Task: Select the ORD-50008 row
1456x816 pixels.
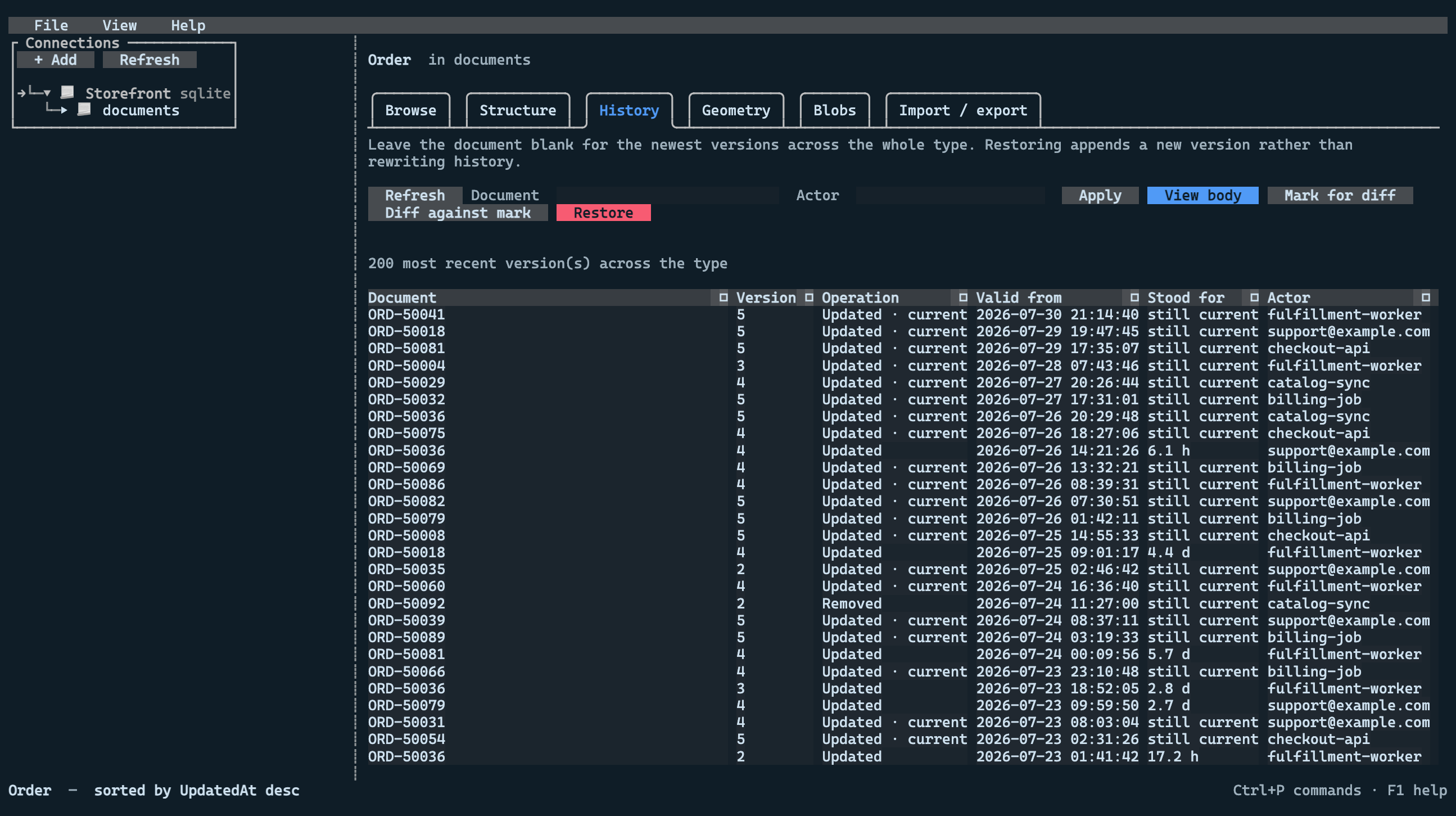Action: [x=903, y=535]
